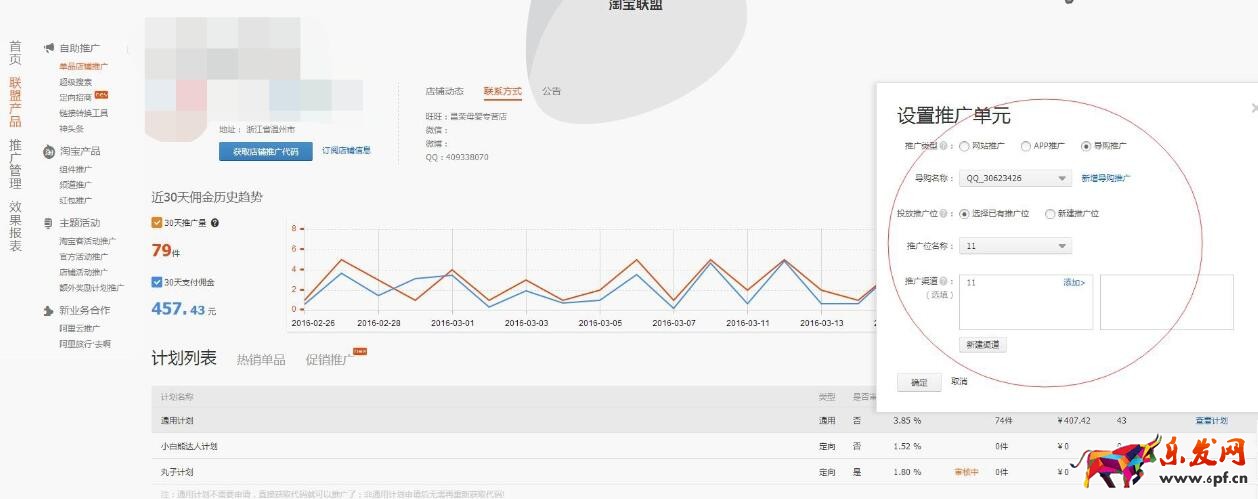Click the 新业务合作 puzzle icon
1258x499 pixels.
tap(48, 311)
